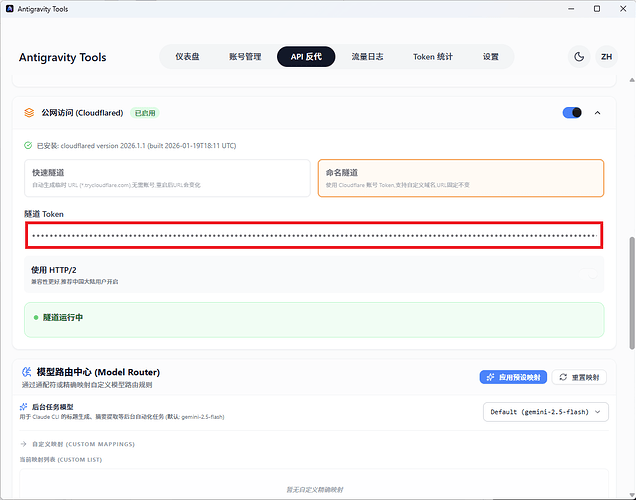Focus the 隧道 Token input field

click(x=314, y=235)
